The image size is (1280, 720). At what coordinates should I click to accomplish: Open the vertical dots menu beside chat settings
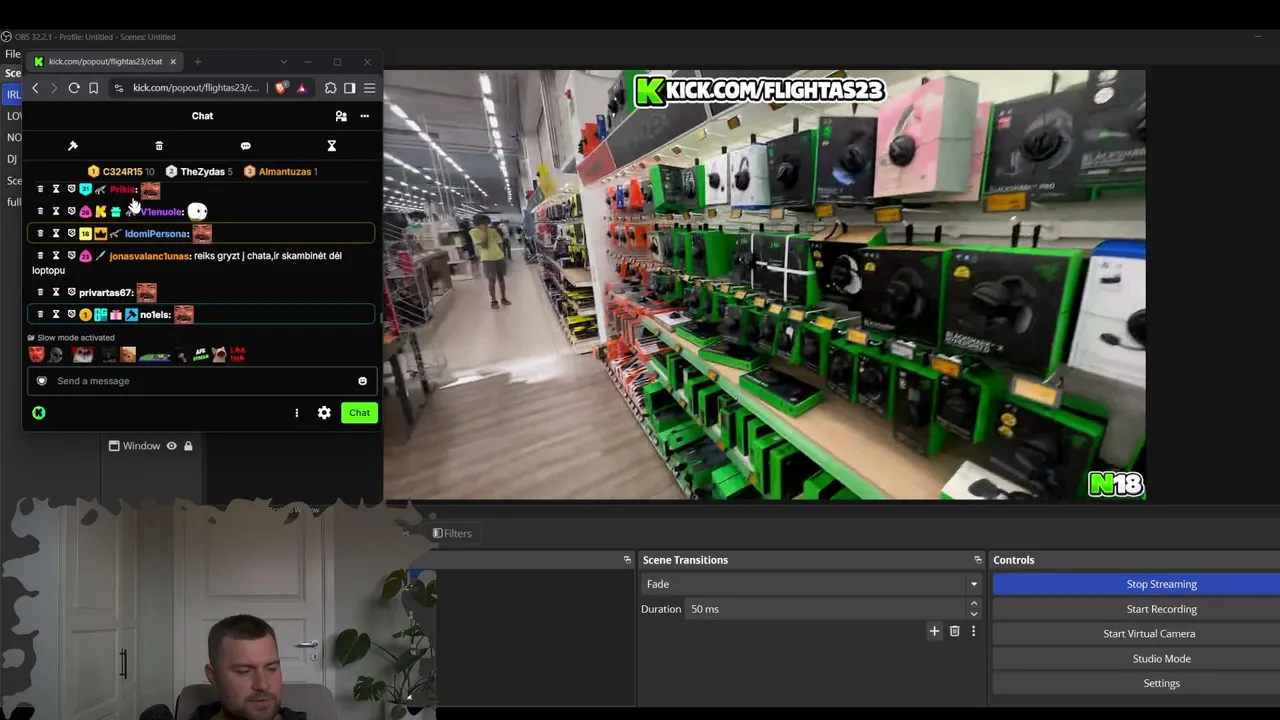tap(296, 413)
